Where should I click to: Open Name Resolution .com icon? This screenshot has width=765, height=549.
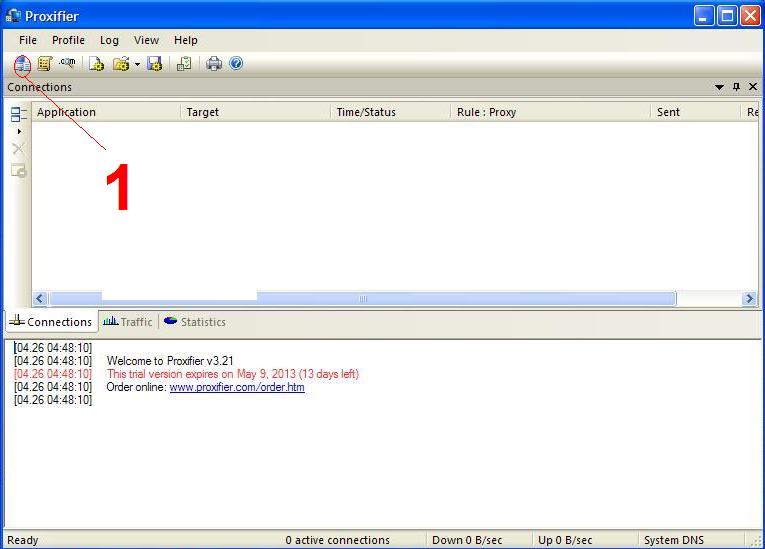click(67, 63)
